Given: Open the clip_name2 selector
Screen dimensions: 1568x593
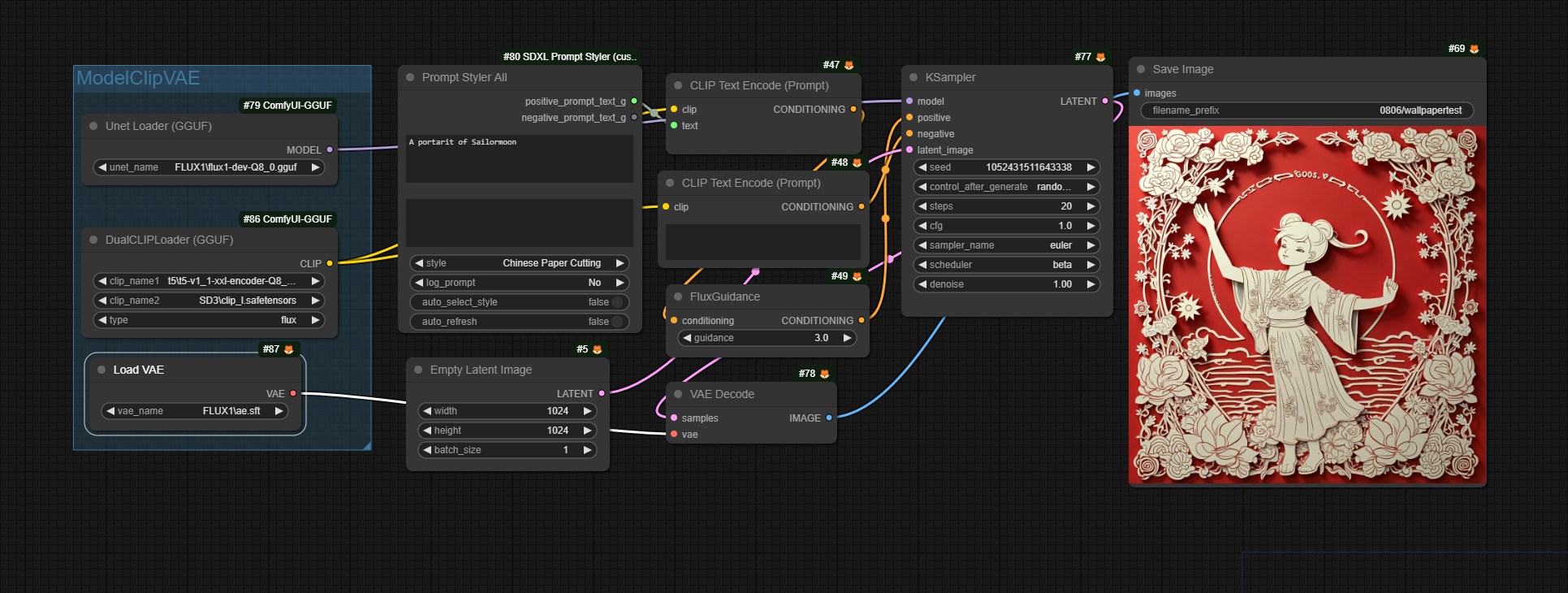Looking at the screenshot, I should pyautogui.click(x=209, y=301).
